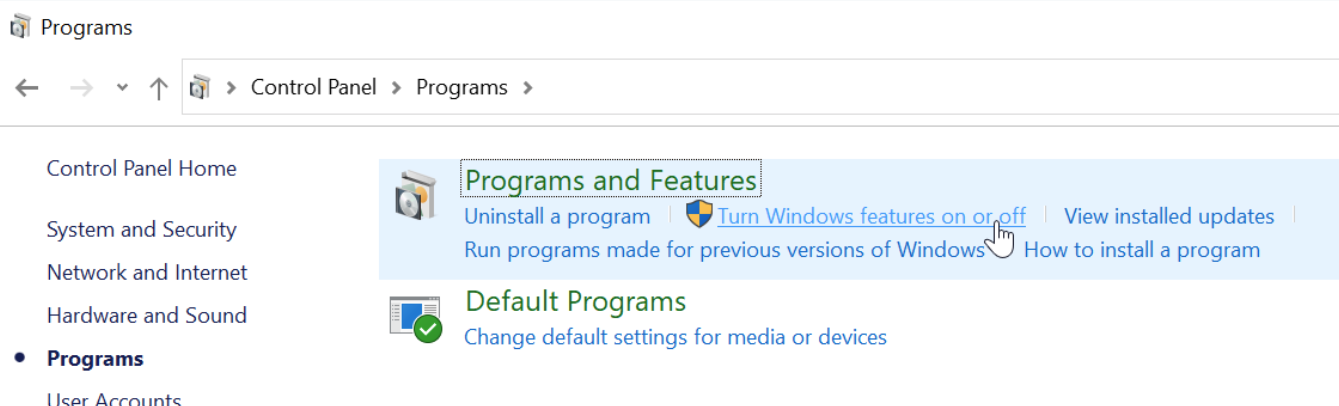Click the Windows features shield icon
Image resolution: width=1339 pixels, height=406 pixels.
(x=699, y=215)
